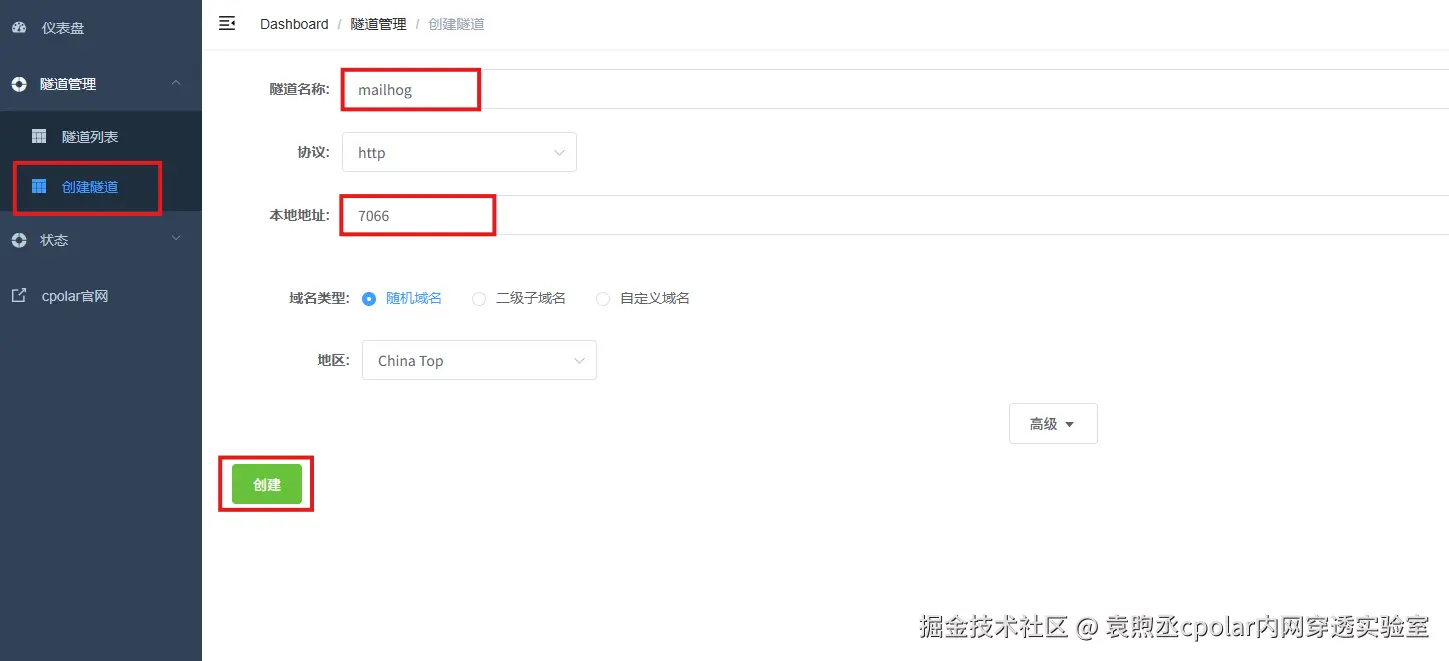Click the dashboard gauge icon in sidebar
This screenshot has height=661, width=1449.
19,28
